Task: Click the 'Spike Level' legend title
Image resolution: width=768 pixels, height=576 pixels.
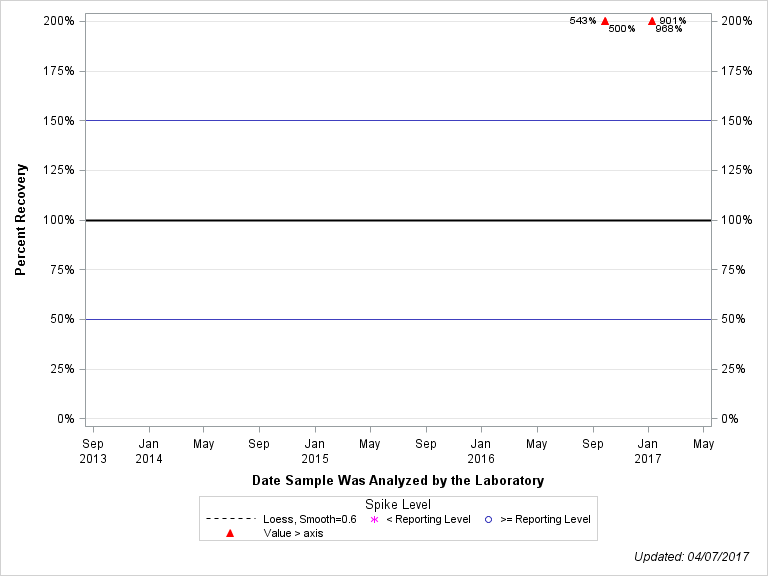Action: point(398,504)
